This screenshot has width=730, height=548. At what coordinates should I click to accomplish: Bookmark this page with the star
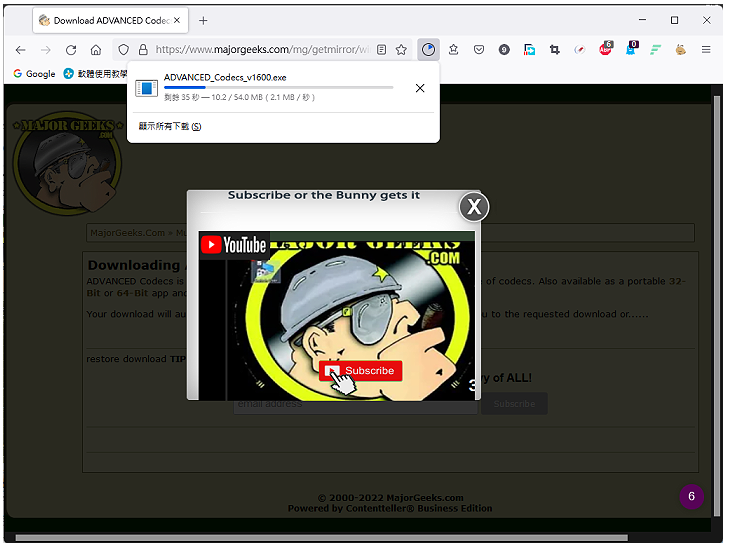click(x=401, y=50)
